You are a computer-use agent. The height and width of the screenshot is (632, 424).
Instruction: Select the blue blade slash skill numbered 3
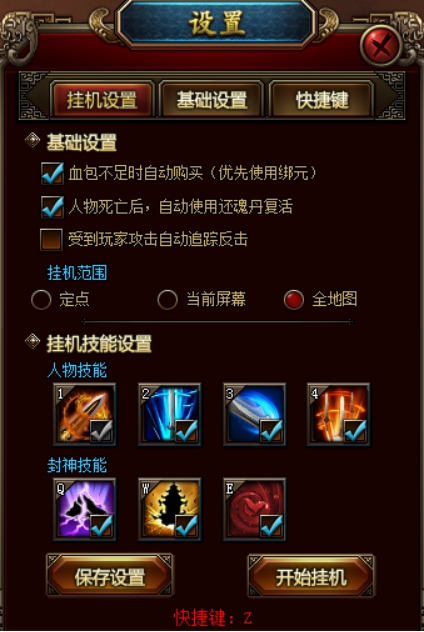click(255, 414)
